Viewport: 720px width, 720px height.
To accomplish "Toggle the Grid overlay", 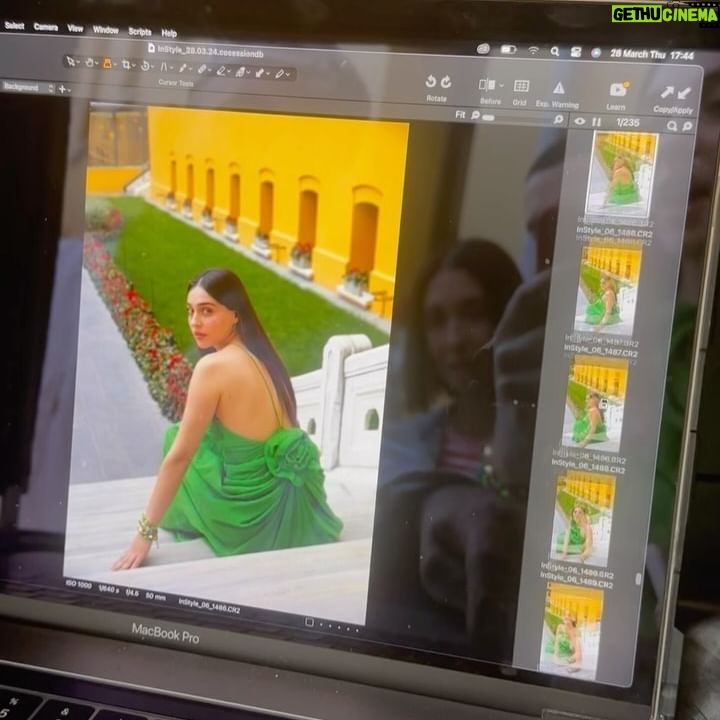I will [x=521, y=86].
